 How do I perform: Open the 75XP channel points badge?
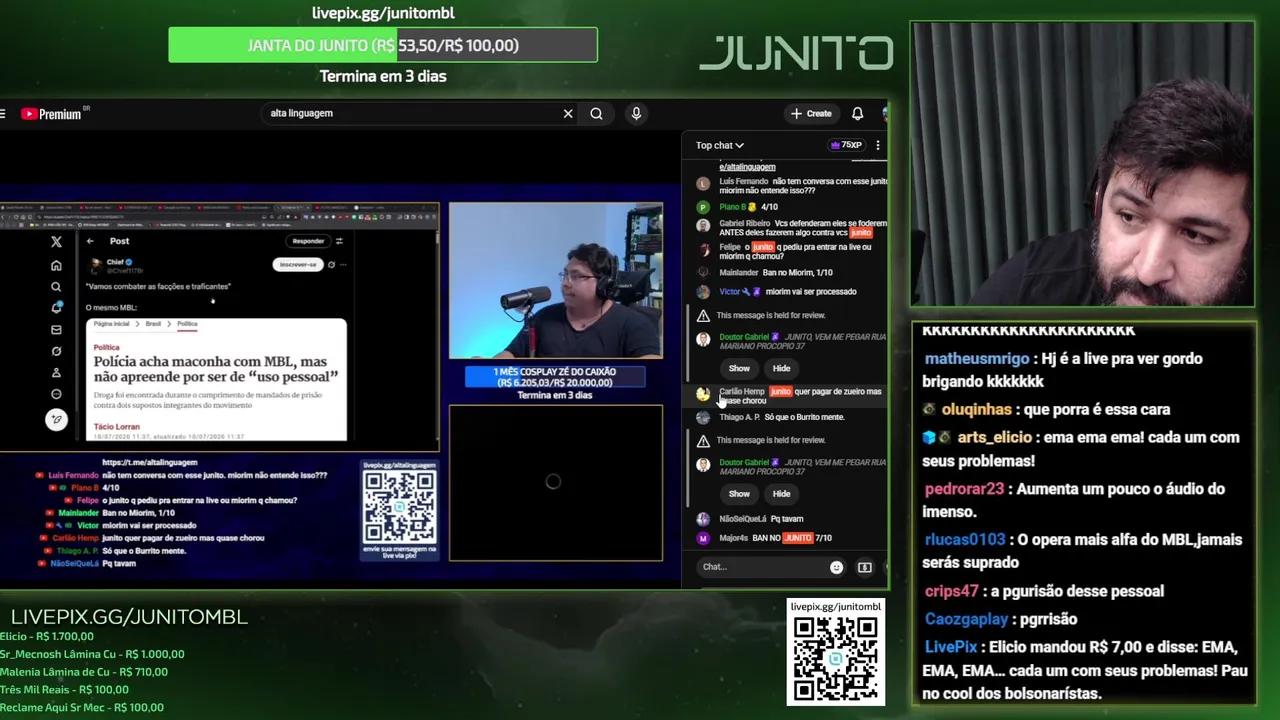click(846, 145)
